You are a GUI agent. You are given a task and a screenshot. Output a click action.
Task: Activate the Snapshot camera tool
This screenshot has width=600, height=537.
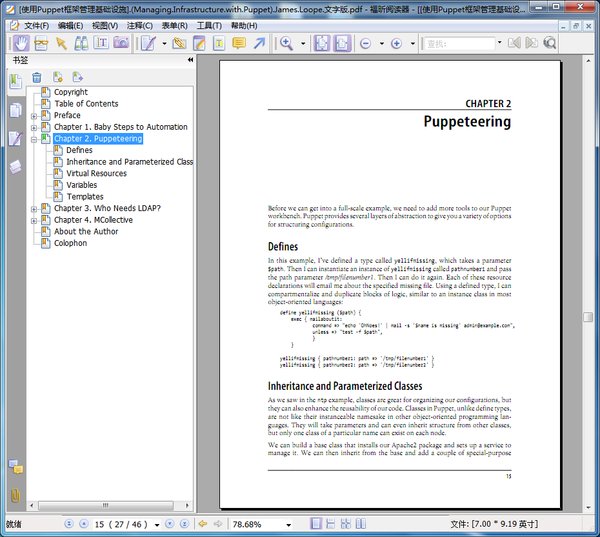[x=121, y=43]
